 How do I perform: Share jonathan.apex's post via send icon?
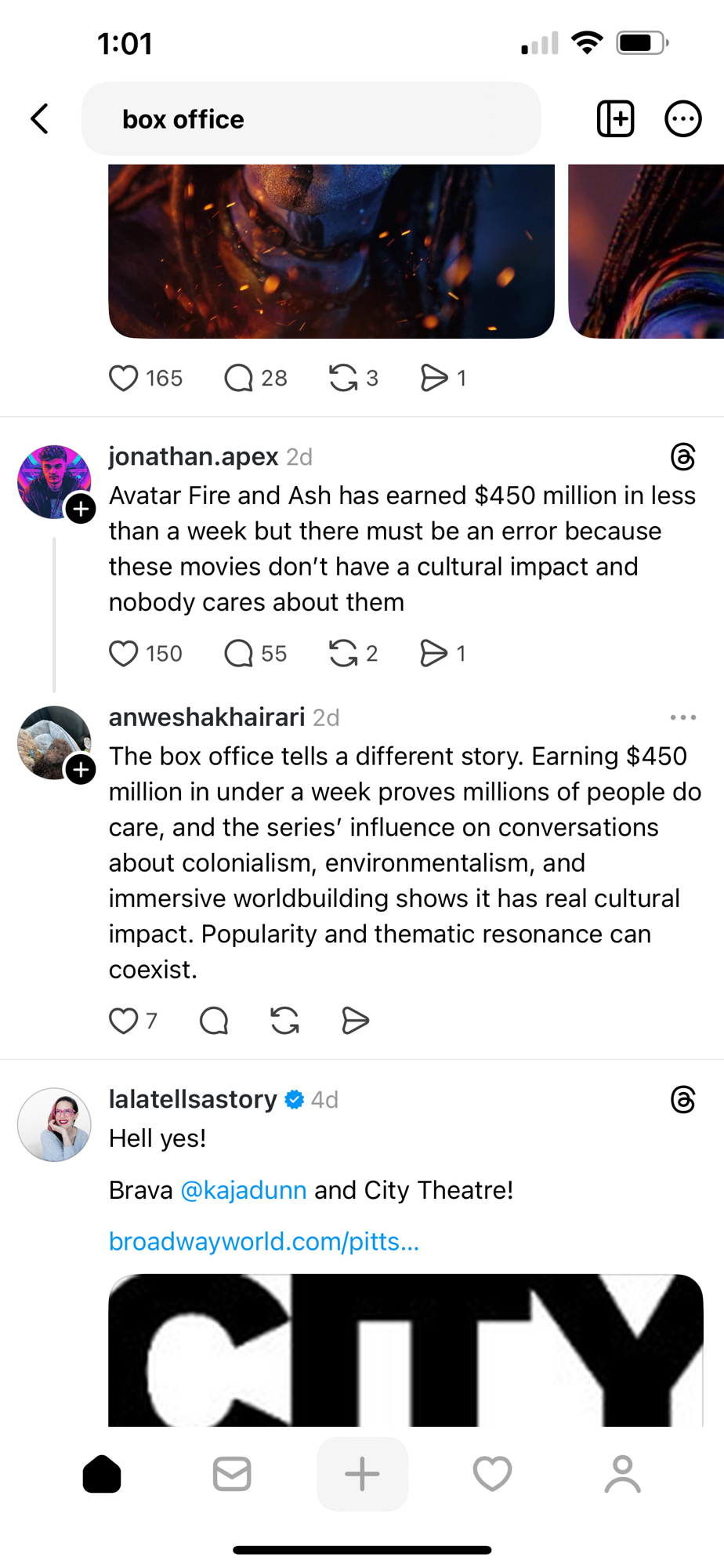tap(433, 653)
